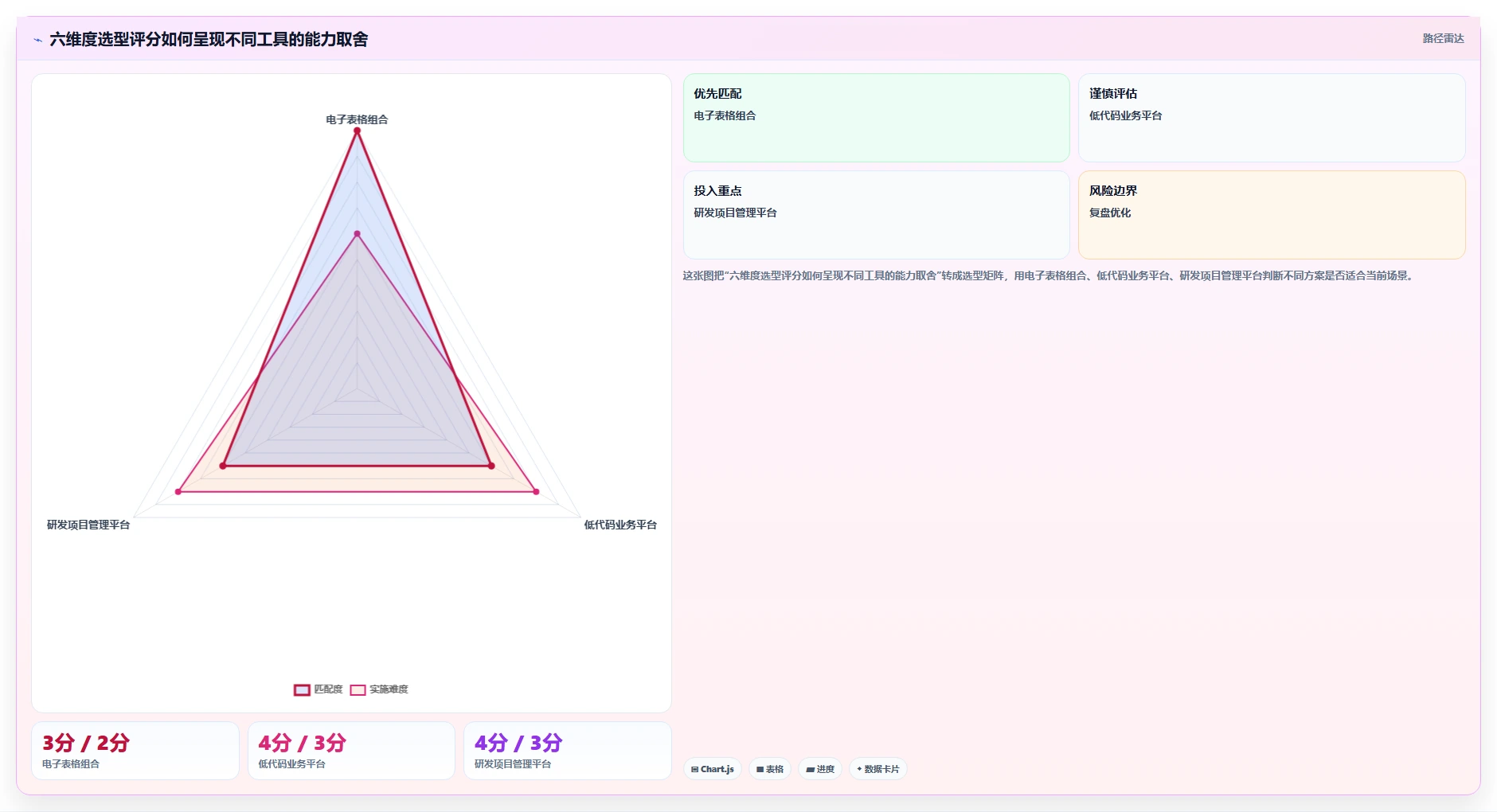Open the 优先匹配 card
The height and width of the screenshot is (812, 1497).
[x=876, y=118]
